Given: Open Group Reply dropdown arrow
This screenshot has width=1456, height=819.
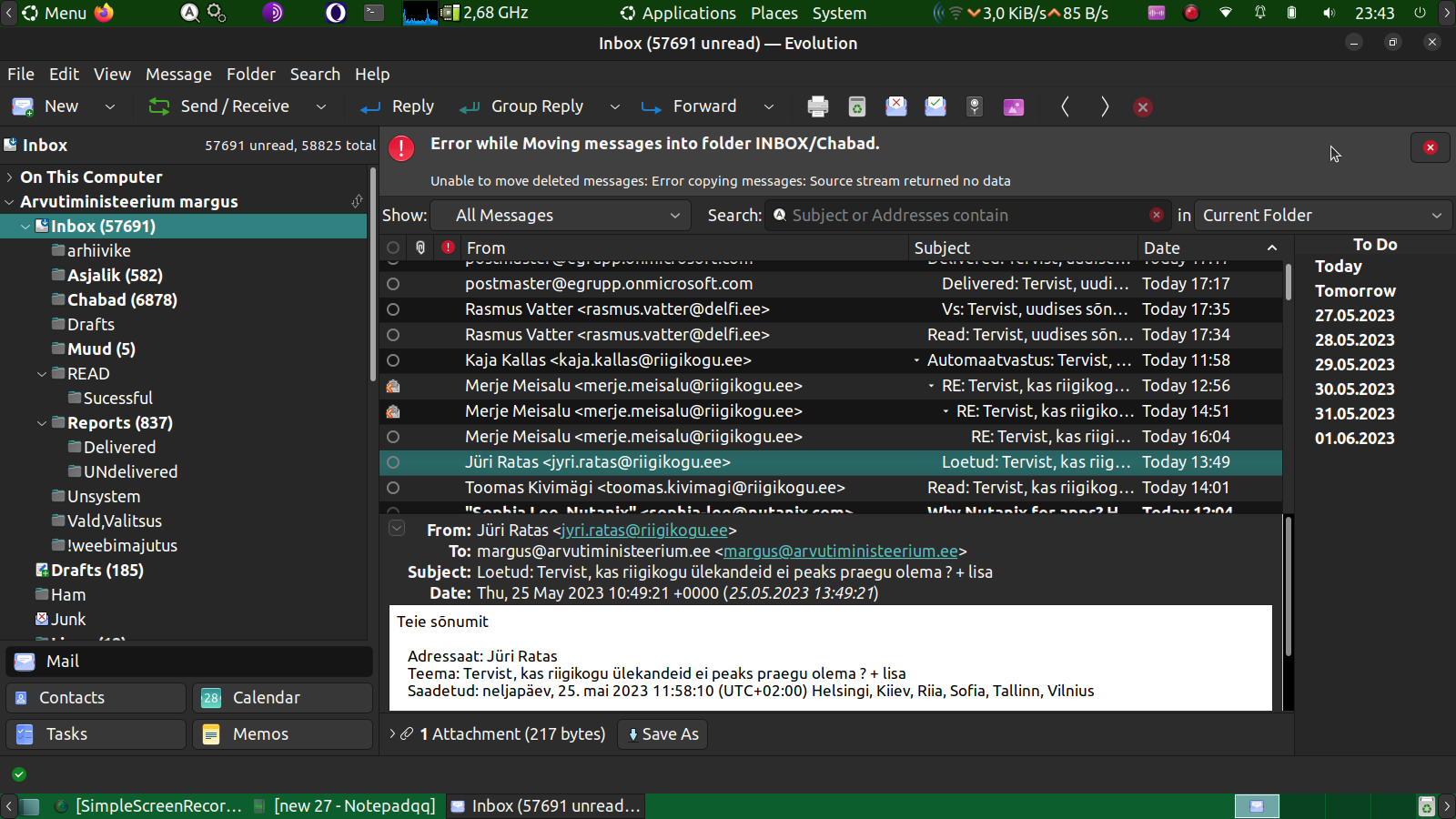Looking at the screenshot, I should 615,106.
